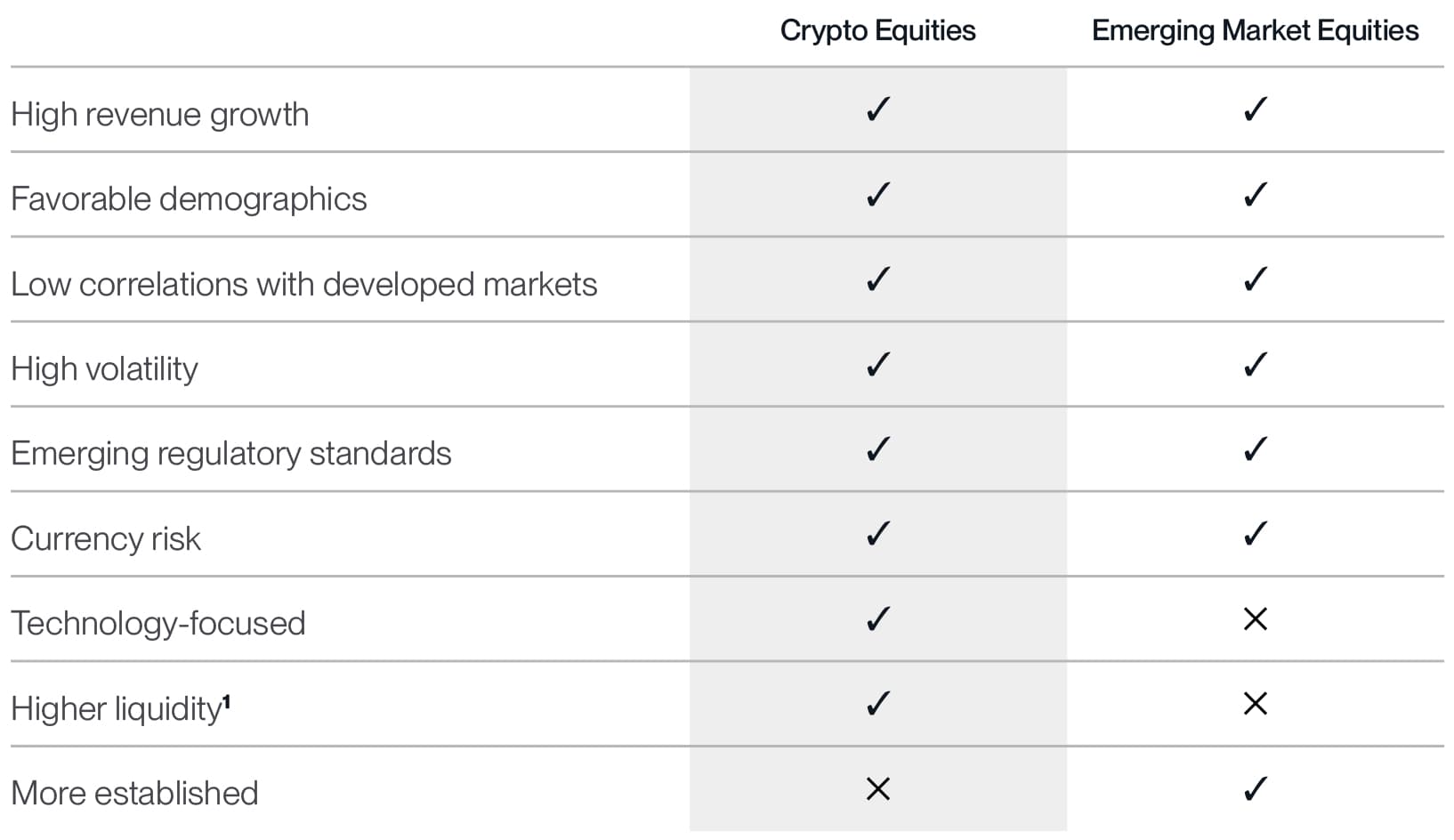
Task: Click the Crypto Equities checkmark for High volatility
Action: coord(877,365)
